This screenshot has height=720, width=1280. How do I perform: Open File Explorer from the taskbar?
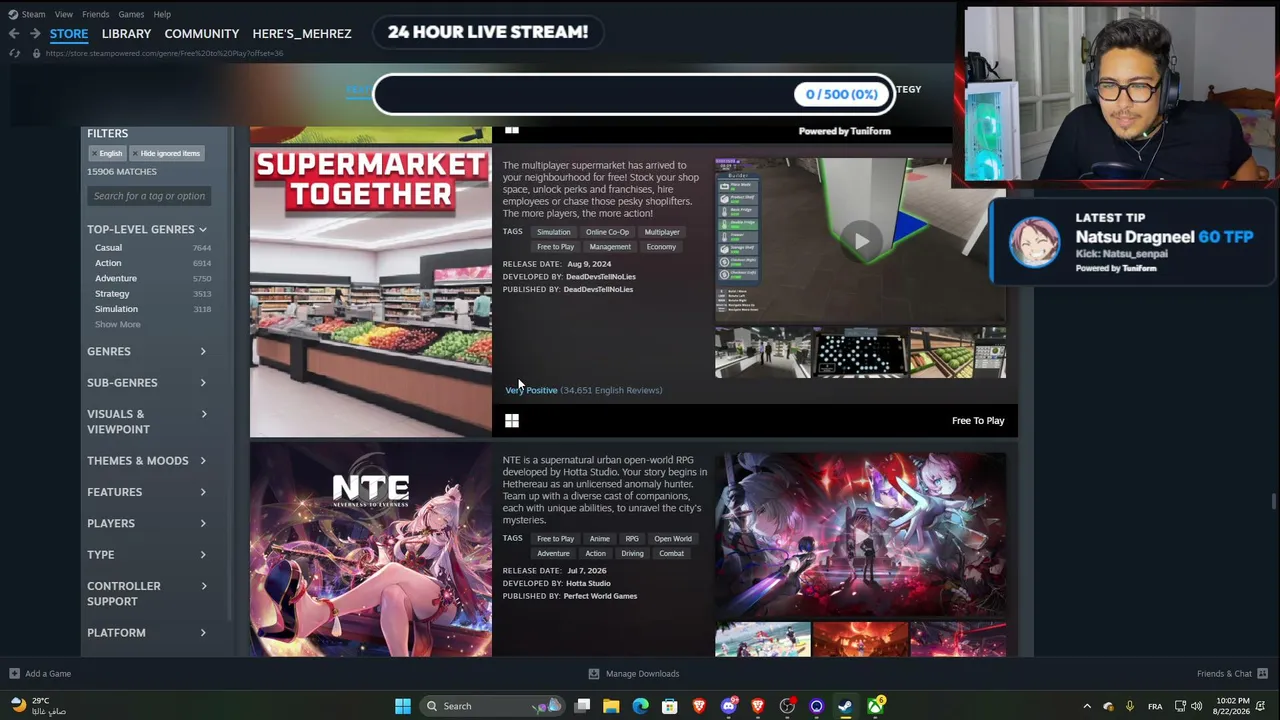[x=611, y=706]
